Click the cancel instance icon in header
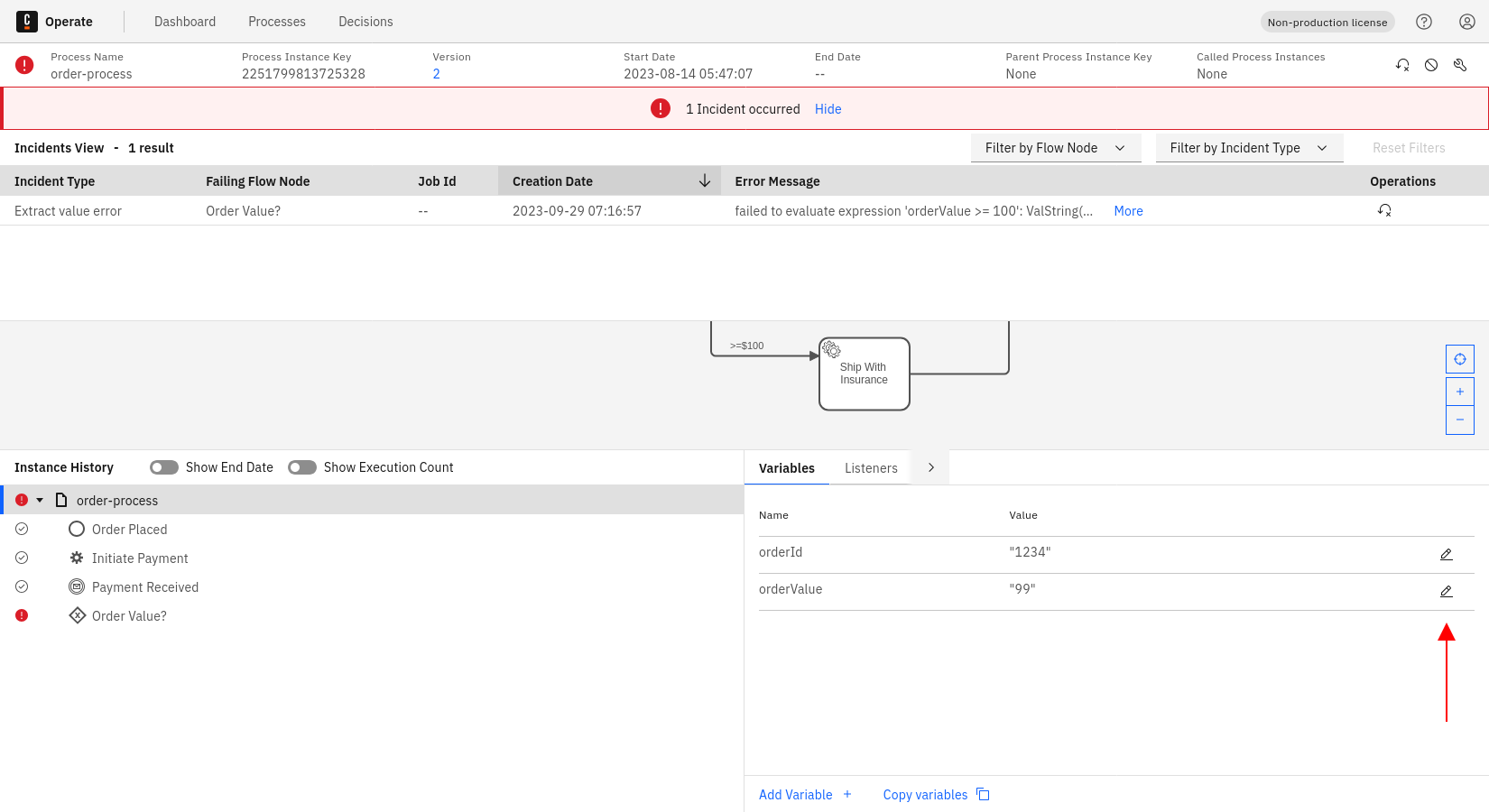Image resolution: width=1489 pixels, height=812 pixels. [x=1431, y=65]
